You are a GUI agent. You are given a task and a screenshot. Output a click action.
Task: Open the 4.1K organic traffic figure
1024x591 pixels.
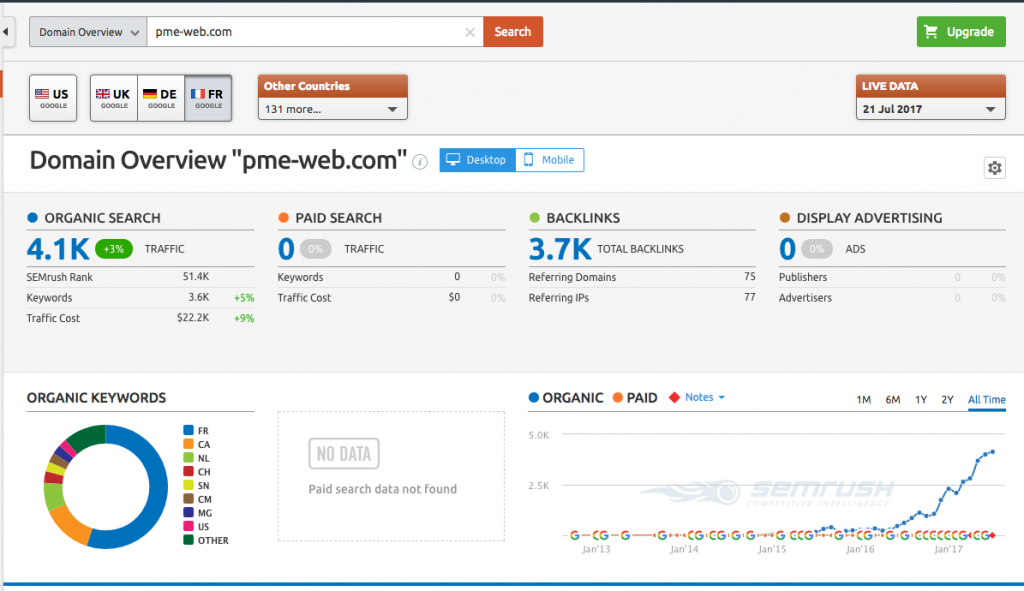pos(57,249)
